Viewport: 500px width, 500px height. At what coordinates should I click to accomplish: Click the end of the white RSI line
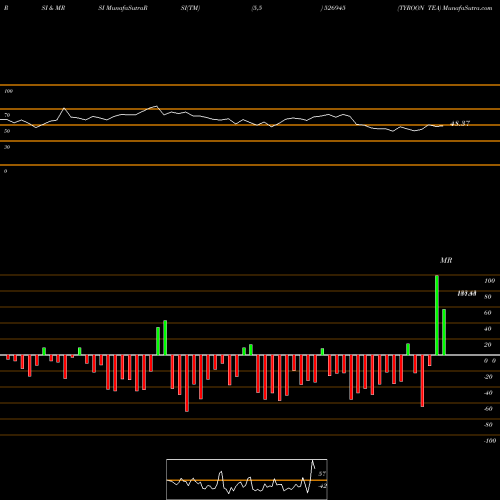click(x=443, y=126)
